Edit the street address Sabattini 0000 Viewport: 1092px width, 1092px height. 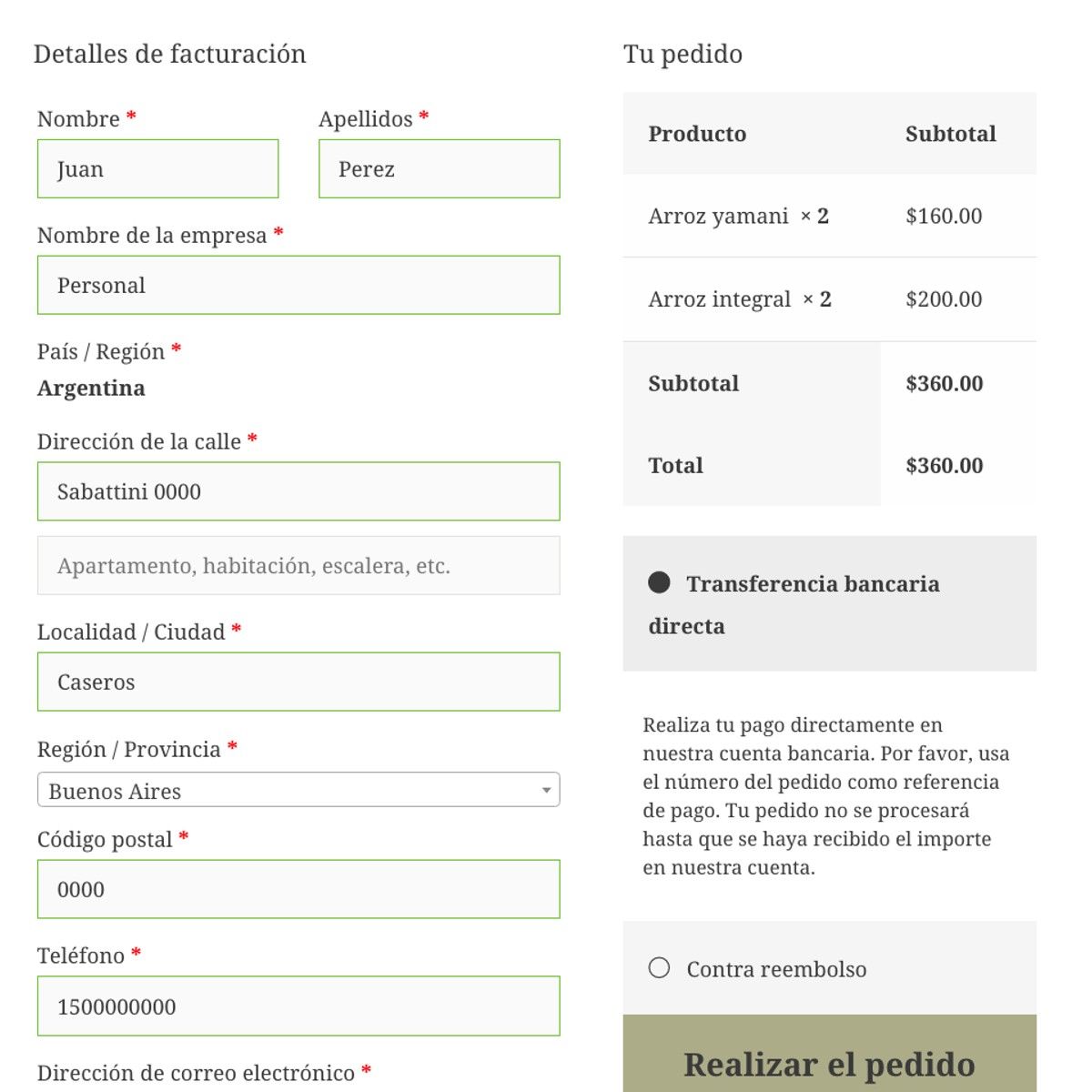tap(298, 491)
